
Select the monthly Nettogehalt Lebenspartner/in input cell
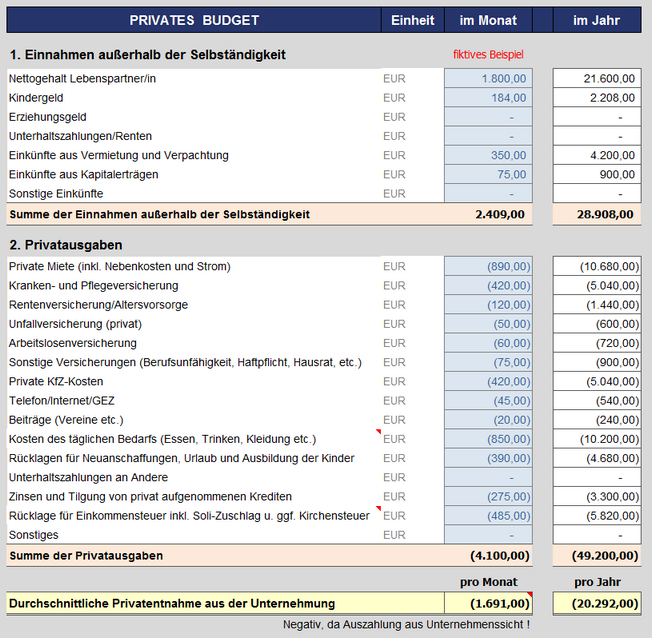pyautogui.click(x=488, y=78)
